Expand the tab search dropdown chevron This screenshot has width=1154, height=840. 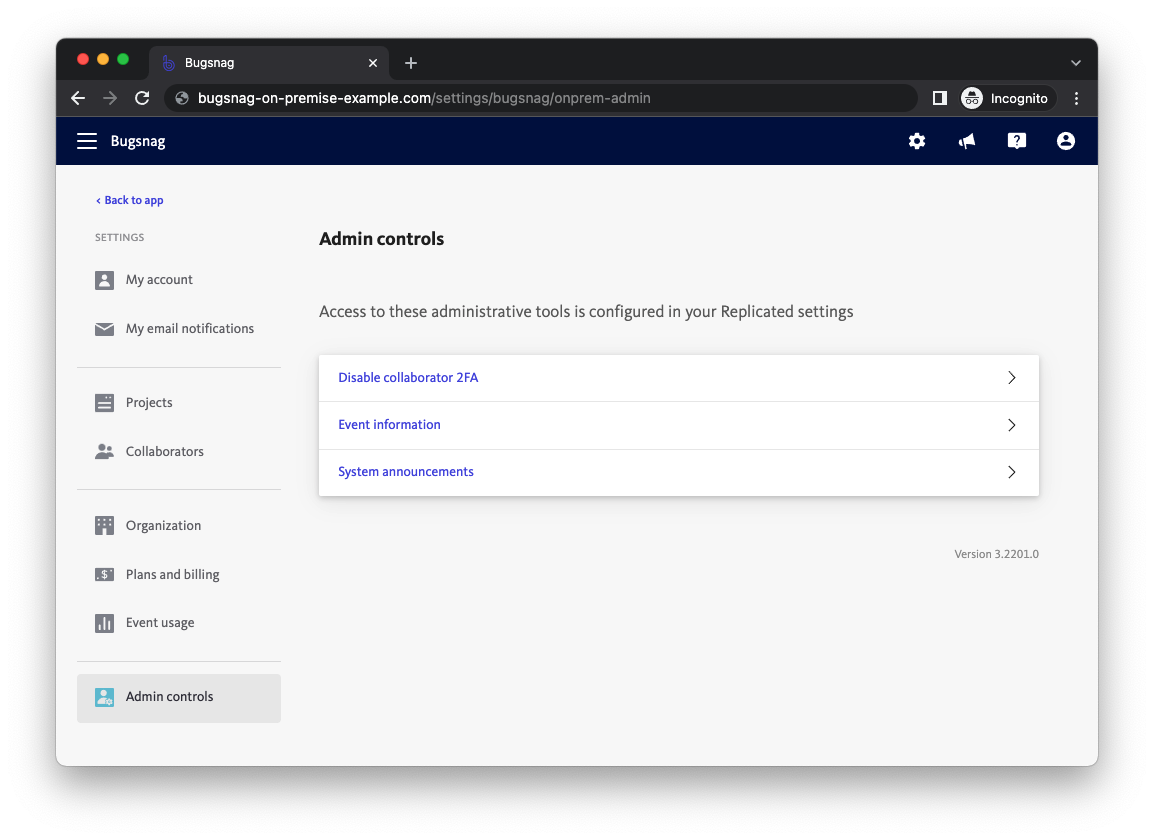tap(1075, 63)
